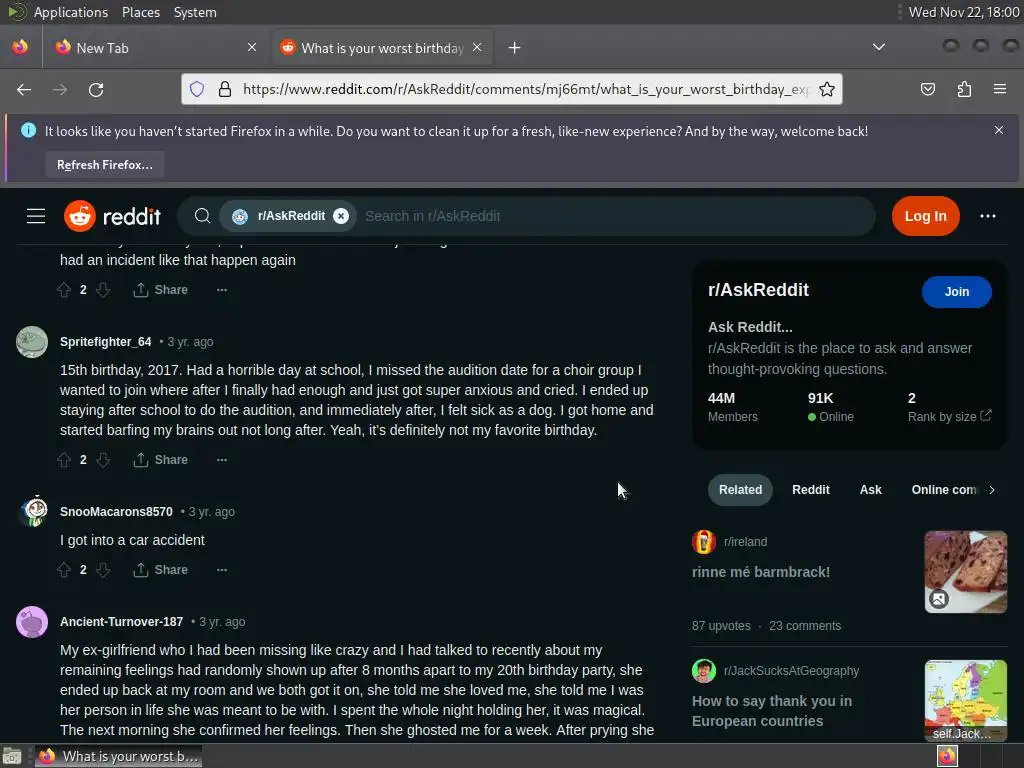Click the Log In button
1024x768 pixels.
point(925,216)
